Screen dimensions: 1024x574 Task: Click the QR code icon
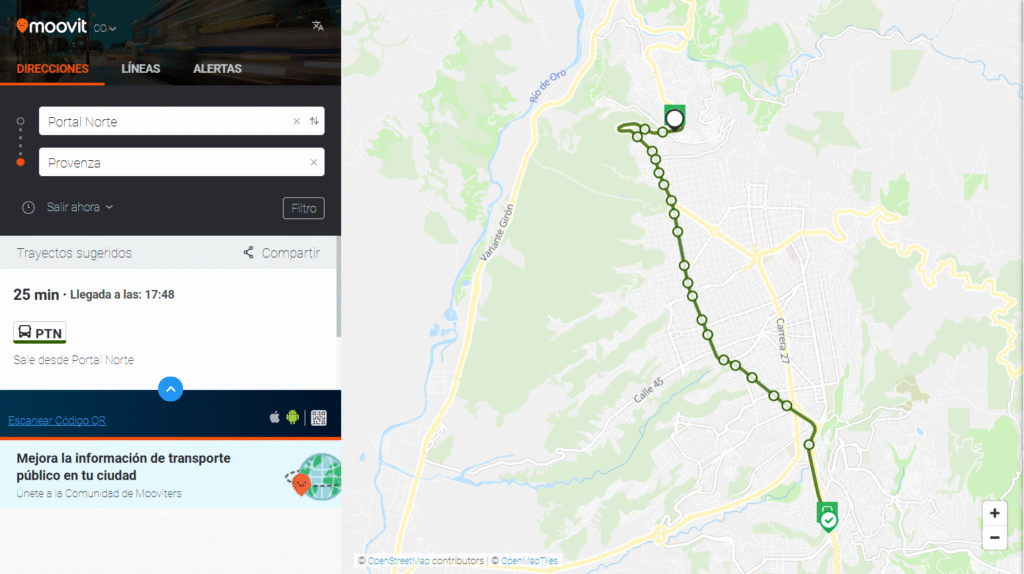(x=319, y=418)
